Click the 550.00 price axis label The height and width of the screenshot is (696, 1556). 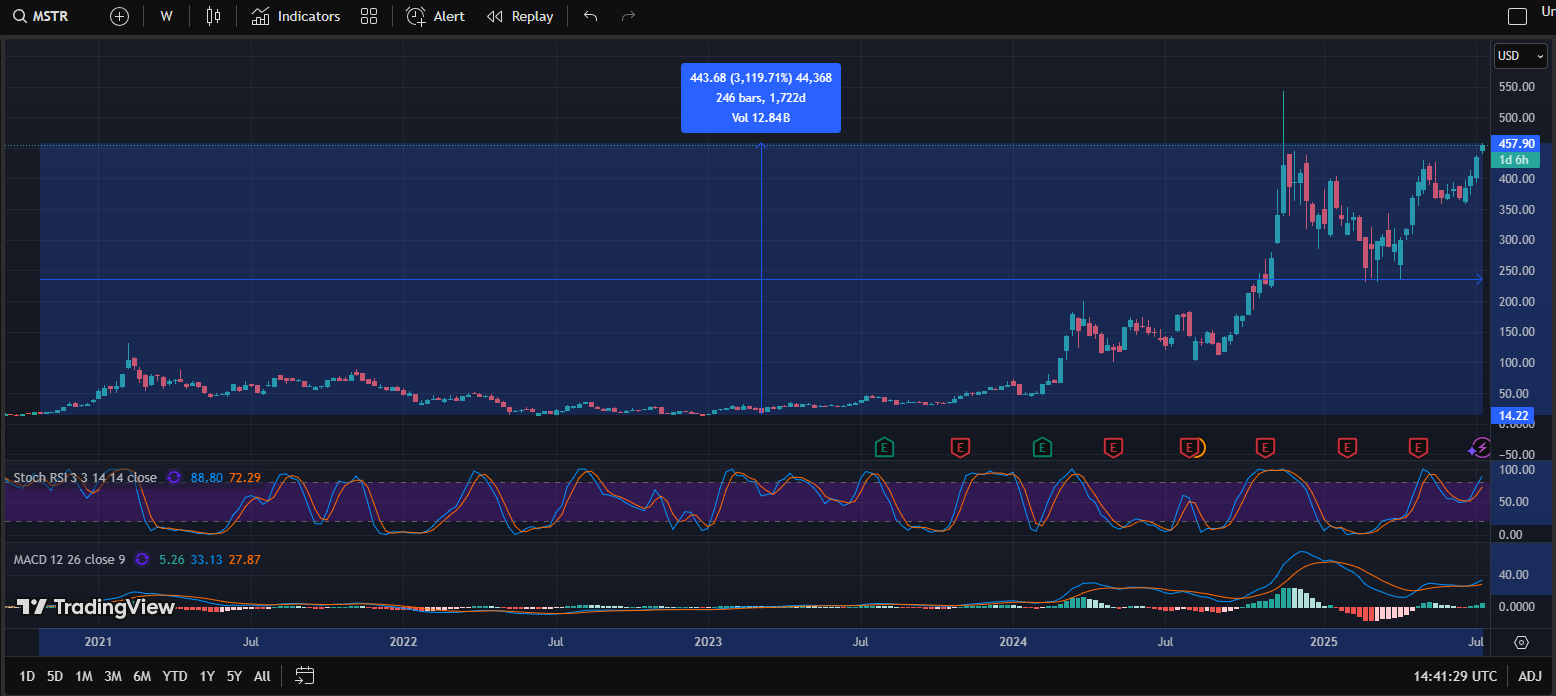[1516, 87]
